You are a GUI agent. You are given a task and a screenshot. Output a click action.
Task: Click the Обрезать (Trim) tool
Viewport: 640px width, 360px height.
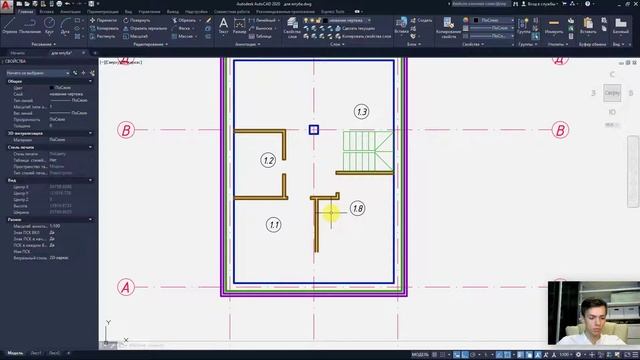pos(184,20)
